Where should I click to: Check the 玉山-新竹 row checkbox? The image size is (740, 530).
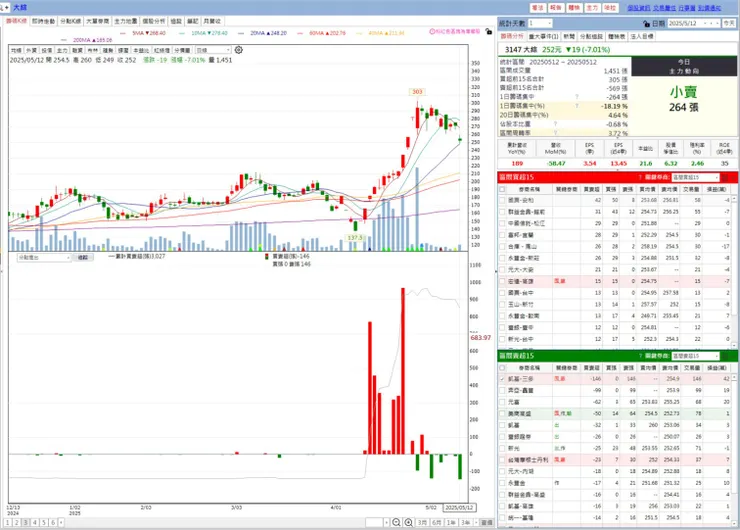tap(502, 304)
